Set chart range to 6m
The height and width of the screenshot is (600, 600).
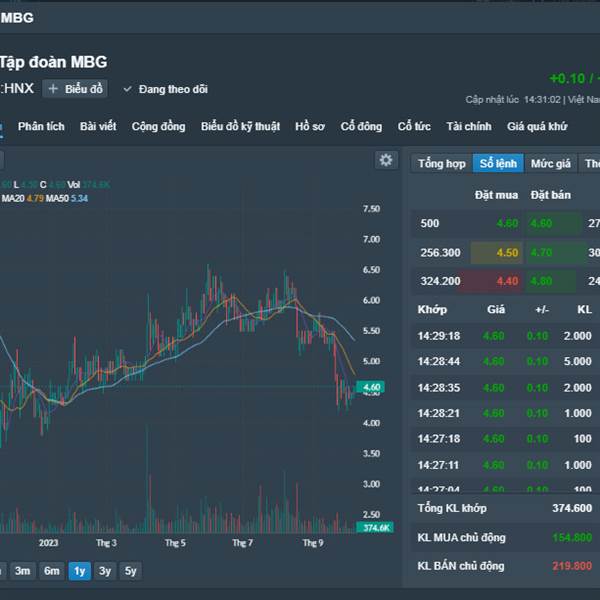[52, 571]
